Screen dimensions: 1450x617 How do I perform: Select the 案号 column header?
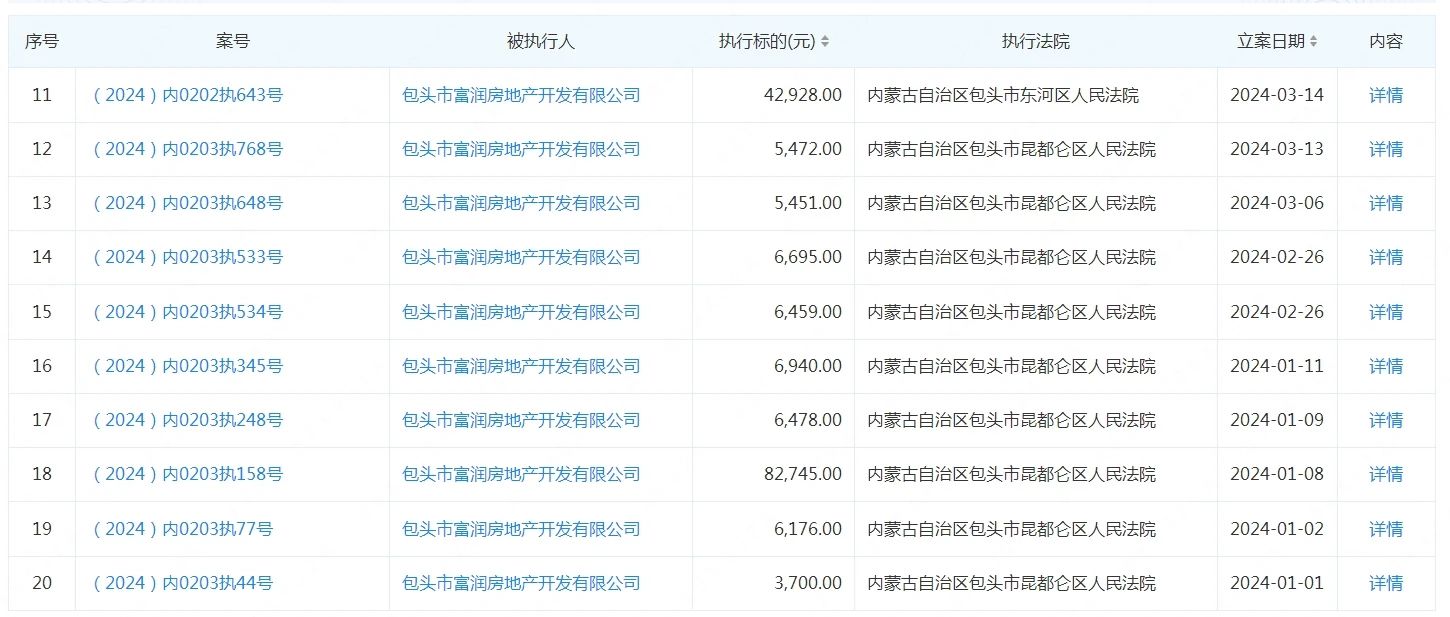click(x=233, y=42)
